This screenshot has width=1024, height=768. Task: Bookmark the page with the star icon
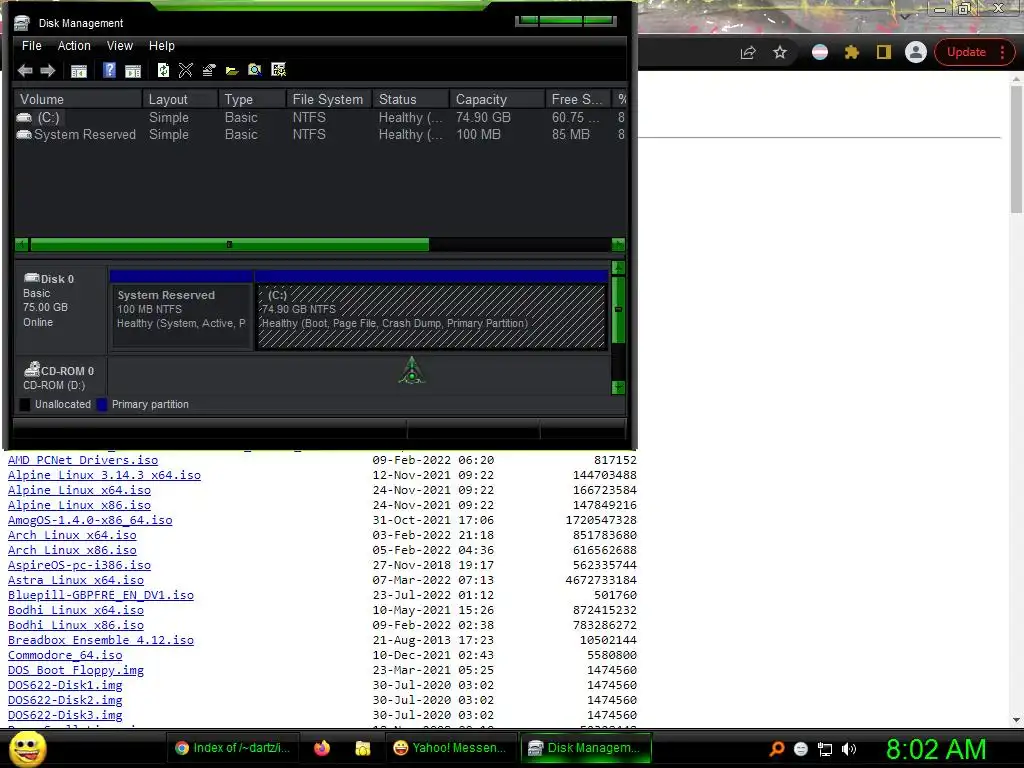780,52
